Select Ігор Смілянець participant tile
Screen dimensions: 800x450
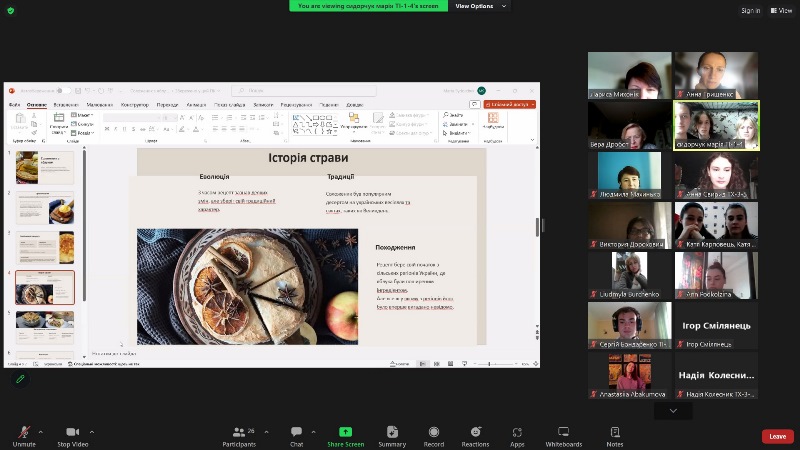716,327
